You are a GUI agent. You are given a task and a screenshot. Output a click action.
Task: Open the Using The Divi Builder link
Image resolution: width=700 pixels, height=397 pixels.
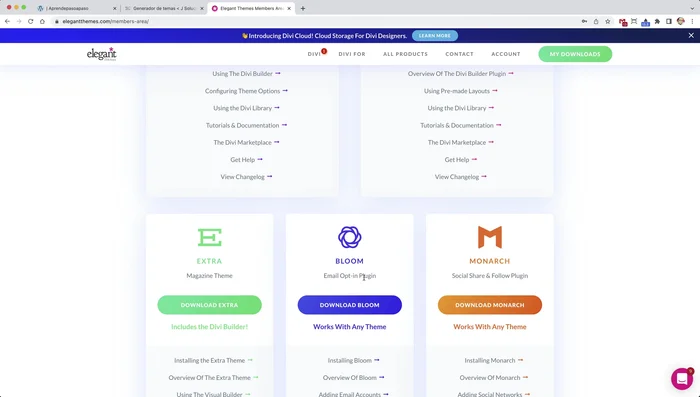pos(246,74)
